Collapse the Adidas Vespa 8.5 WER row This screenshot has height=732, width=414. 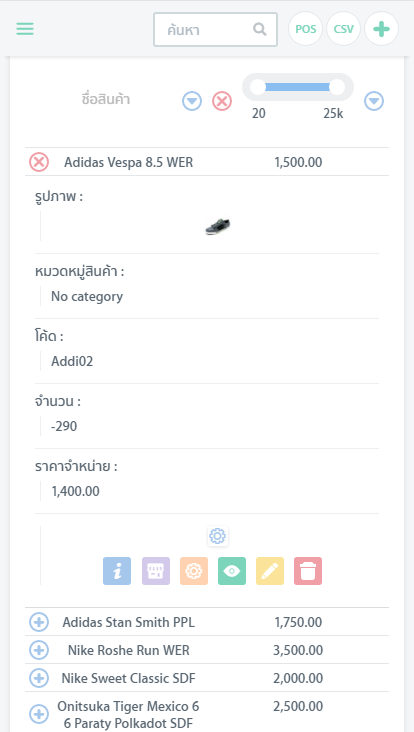pyautogui.click(x=39, y=162)
